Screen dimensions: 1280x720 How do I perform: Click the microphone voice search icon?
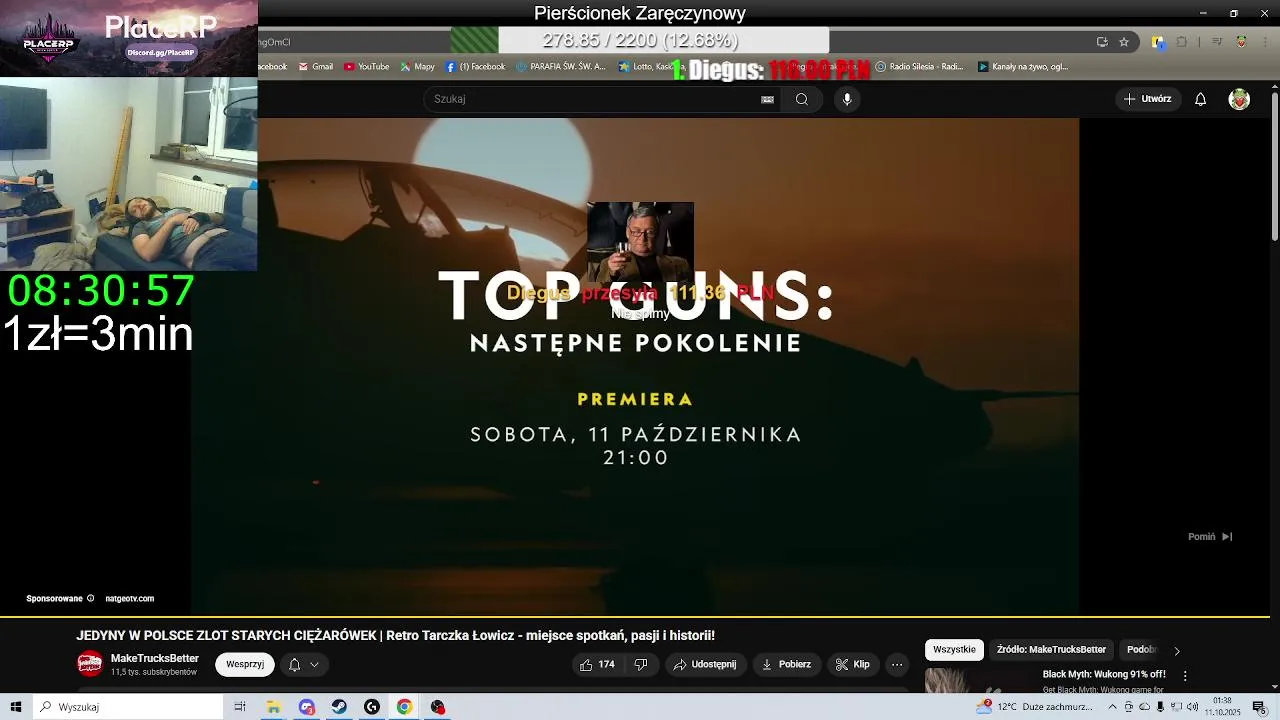pos(847,99)
